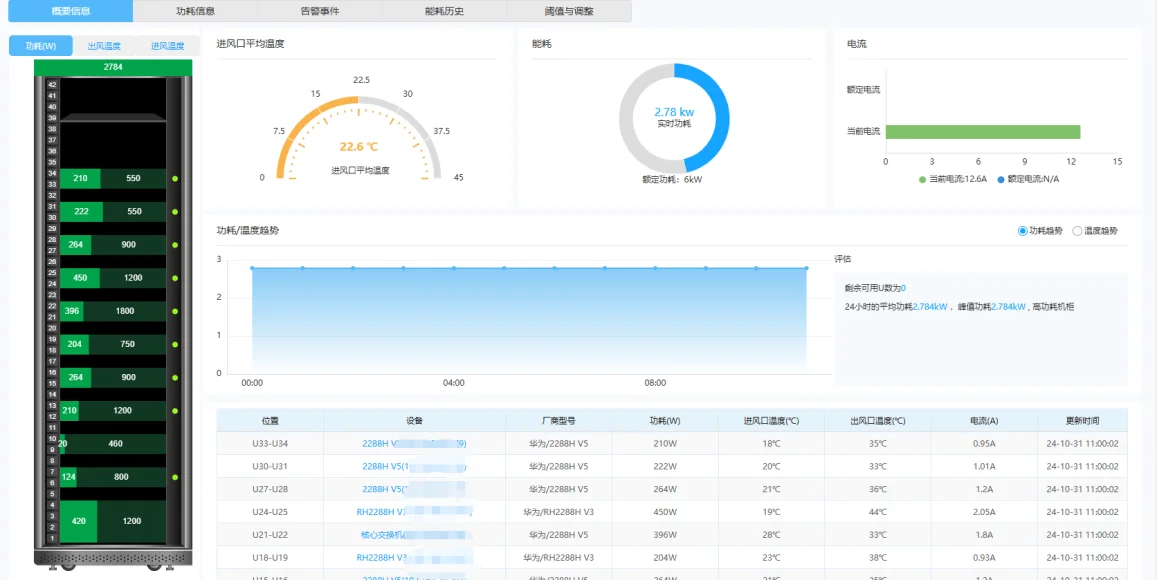Click 位置 column header
The width and height of the screenshot is (1157, 580).
270,421
